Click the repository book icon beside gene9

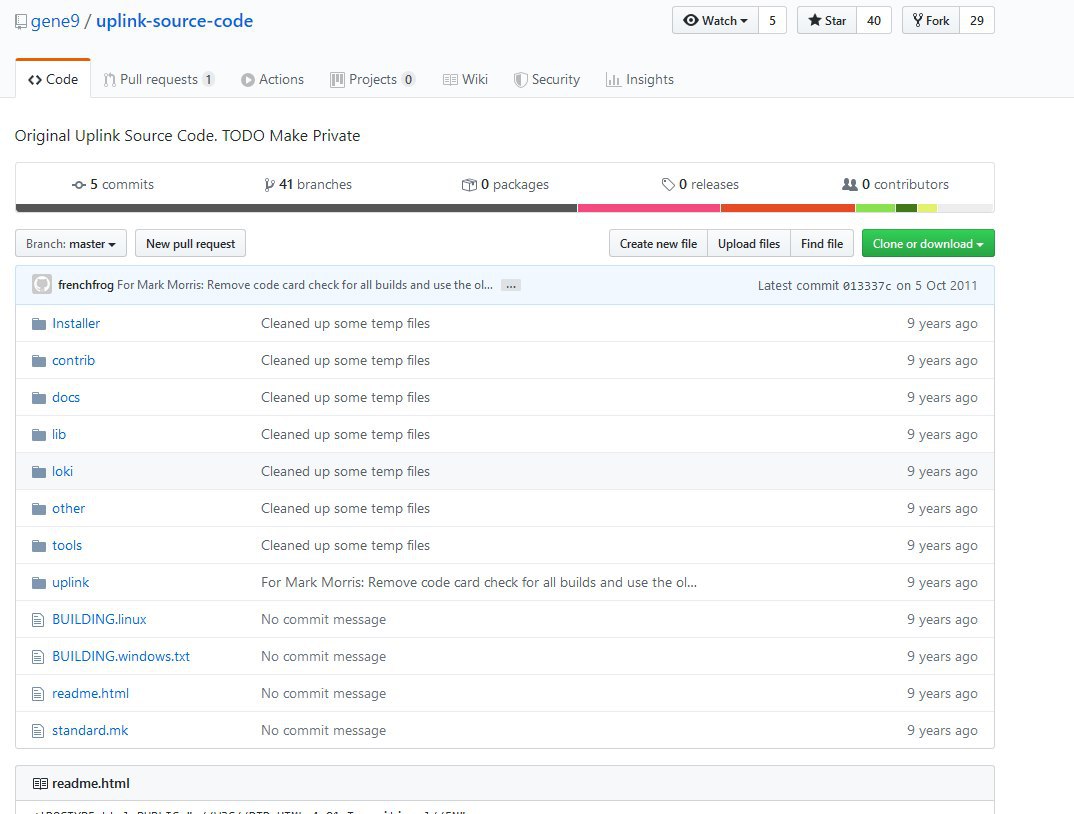(21, 21)
